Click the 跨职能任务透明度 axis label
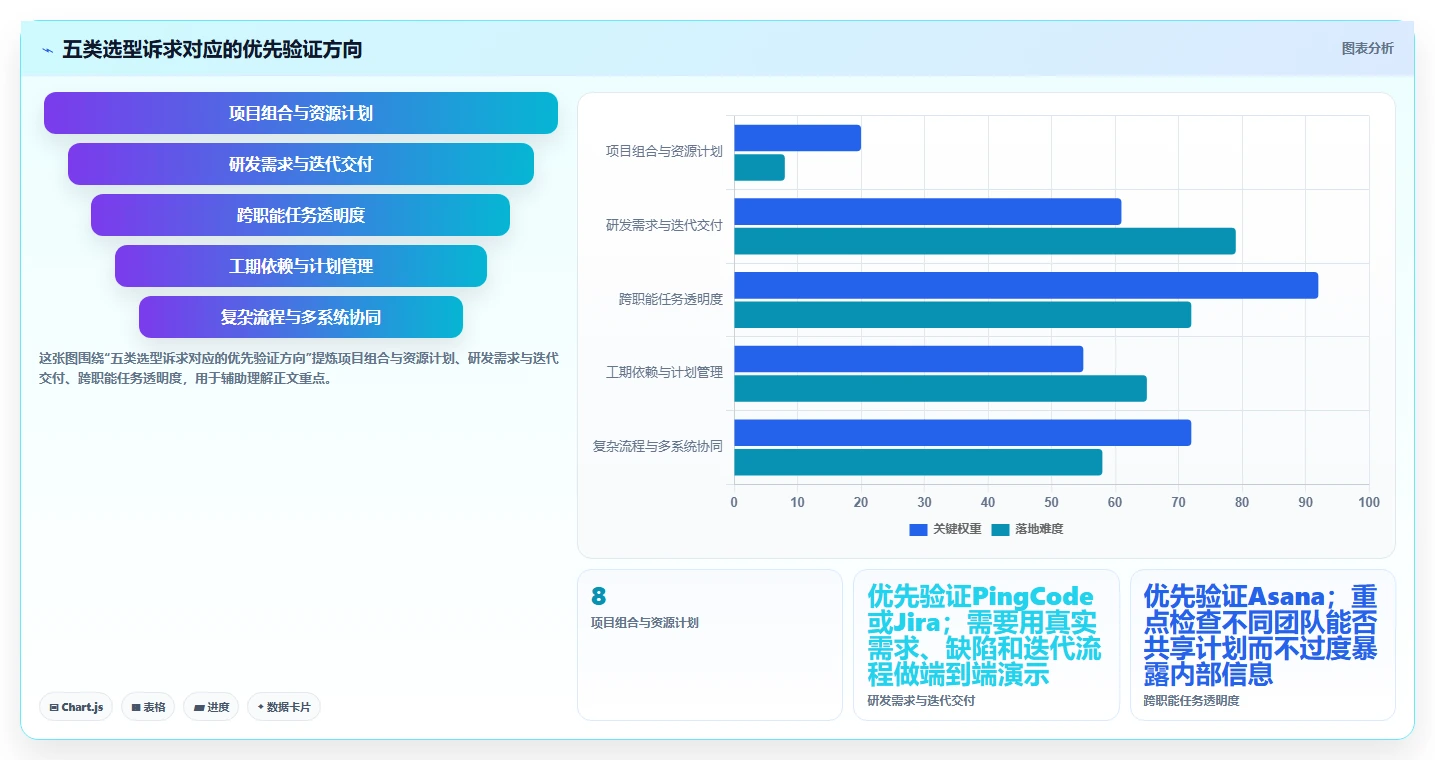 (x=670, y=299)
